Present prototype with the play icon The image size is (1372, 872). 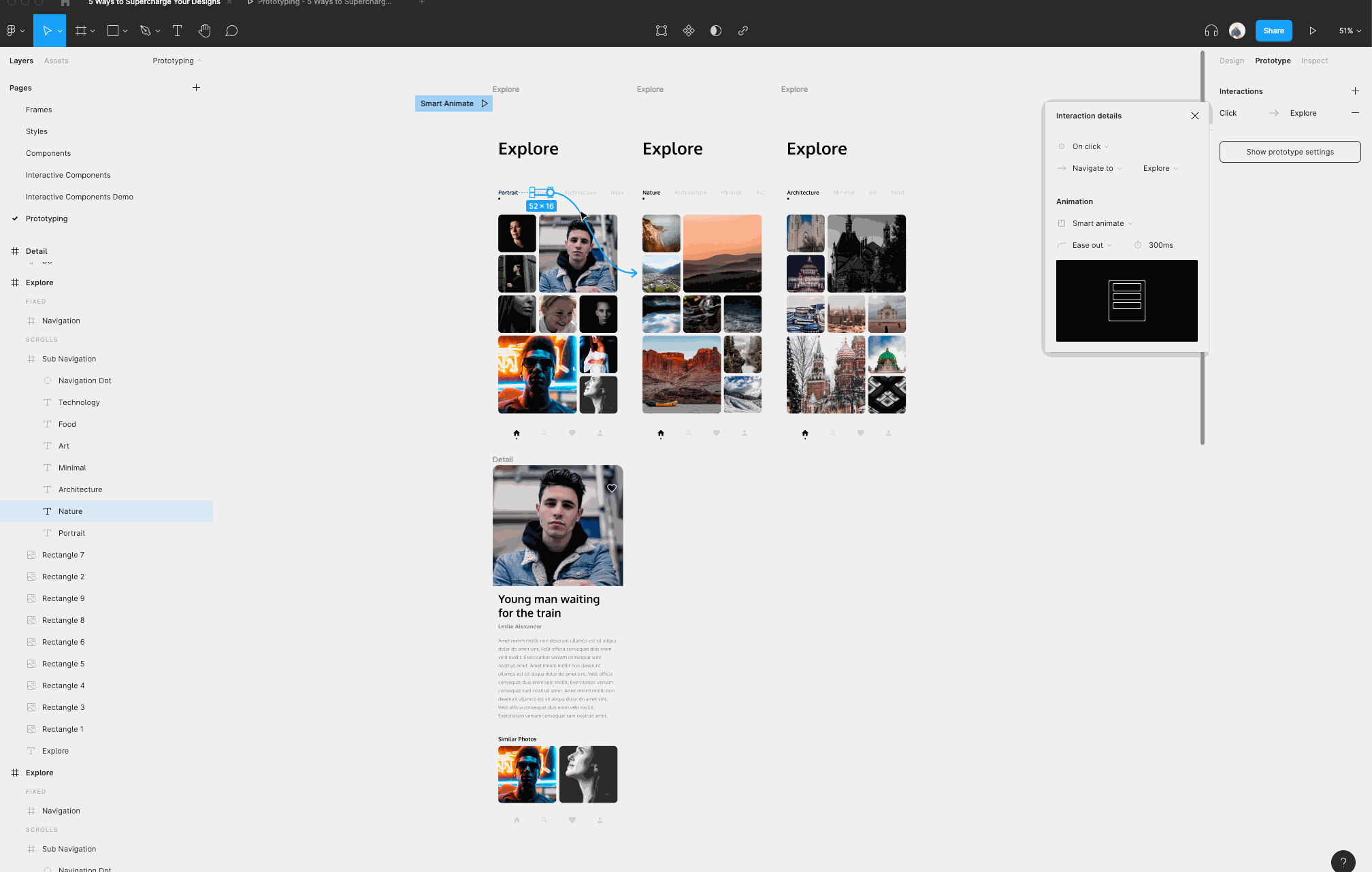pyautogui.click(x=1313, y=31)
